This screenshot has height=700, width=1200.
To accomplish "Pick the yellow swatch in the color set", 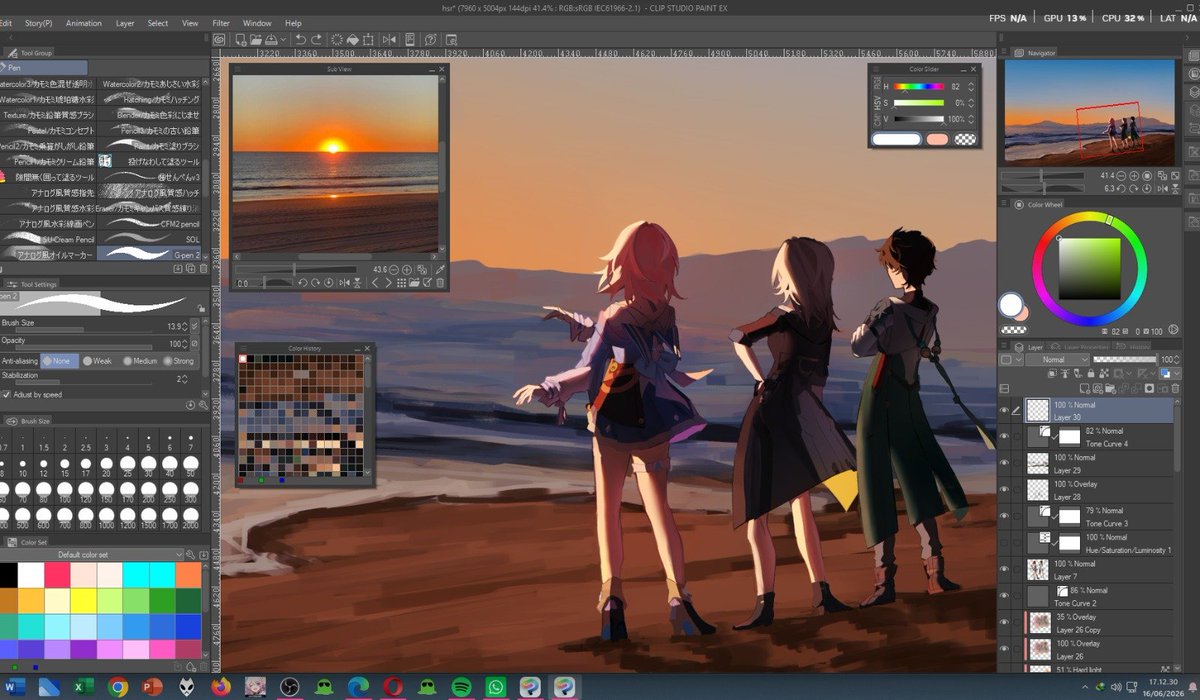I will pos(82,600).
